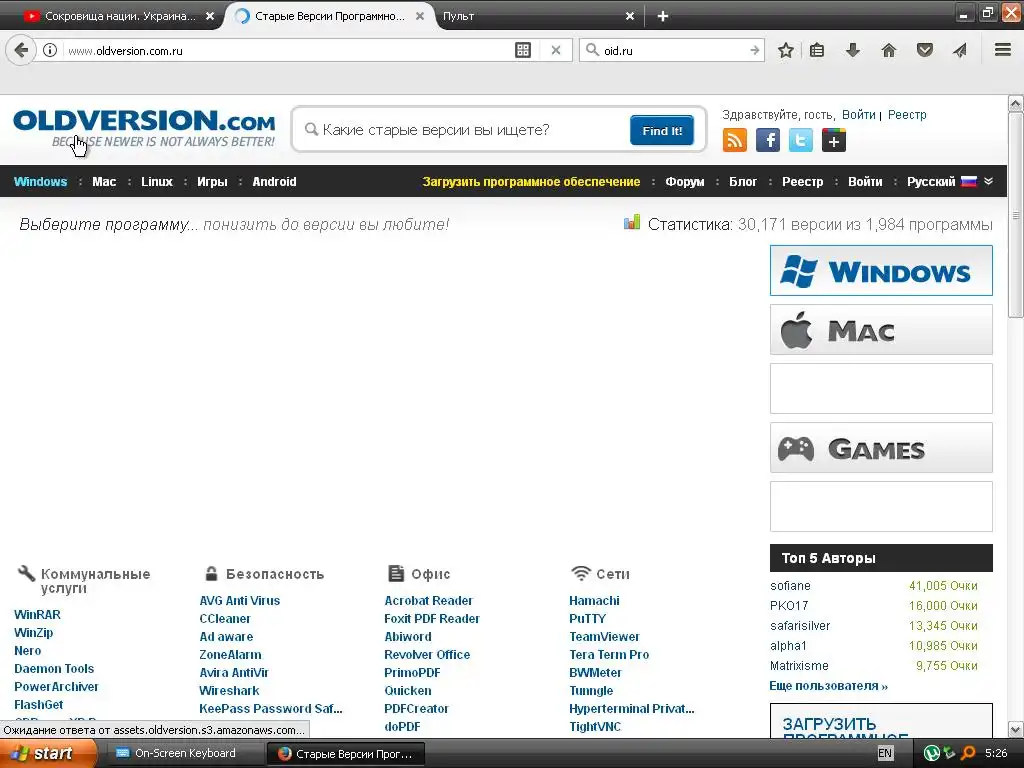Screen dimensions: 1024x768
Task: Select Mac in site navigation
Action: (x=104, y=182)
